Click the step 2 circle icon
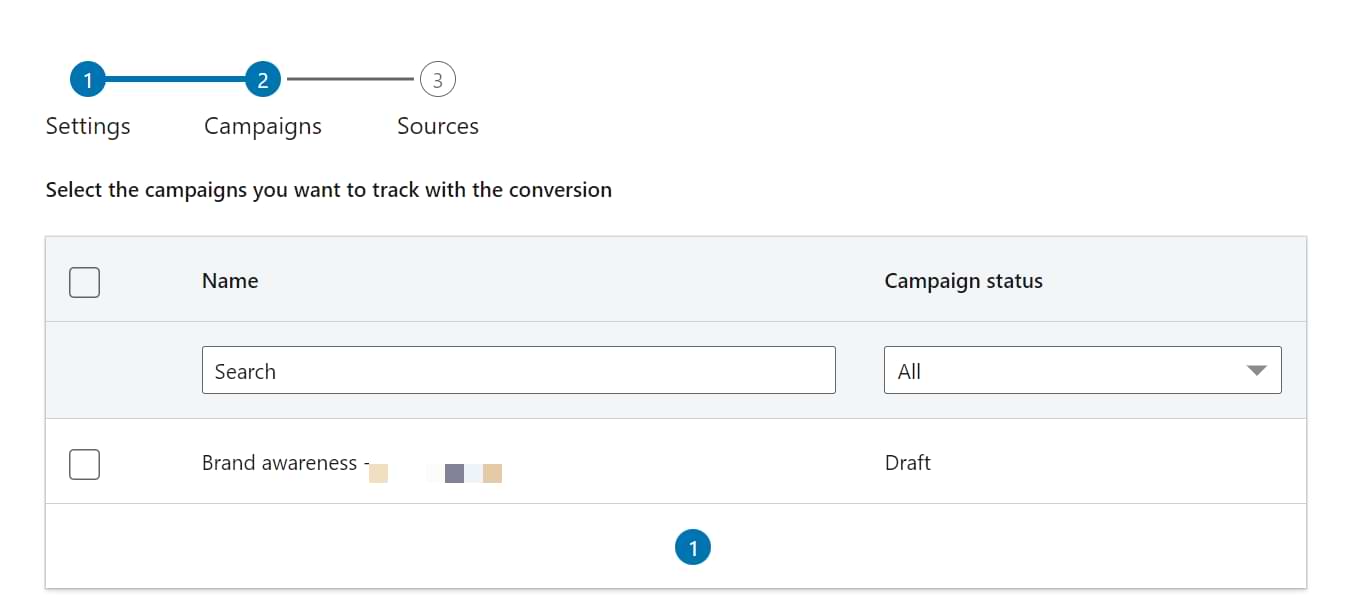 point(263,79)
